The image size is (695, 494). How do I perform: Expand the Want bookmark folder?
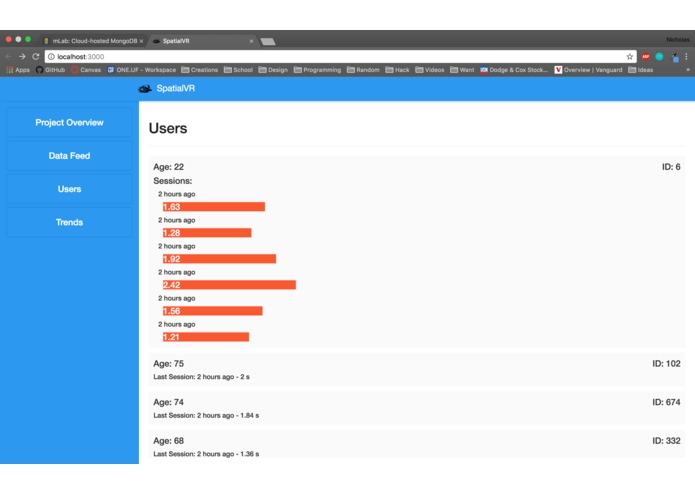[x=462, y=70]
